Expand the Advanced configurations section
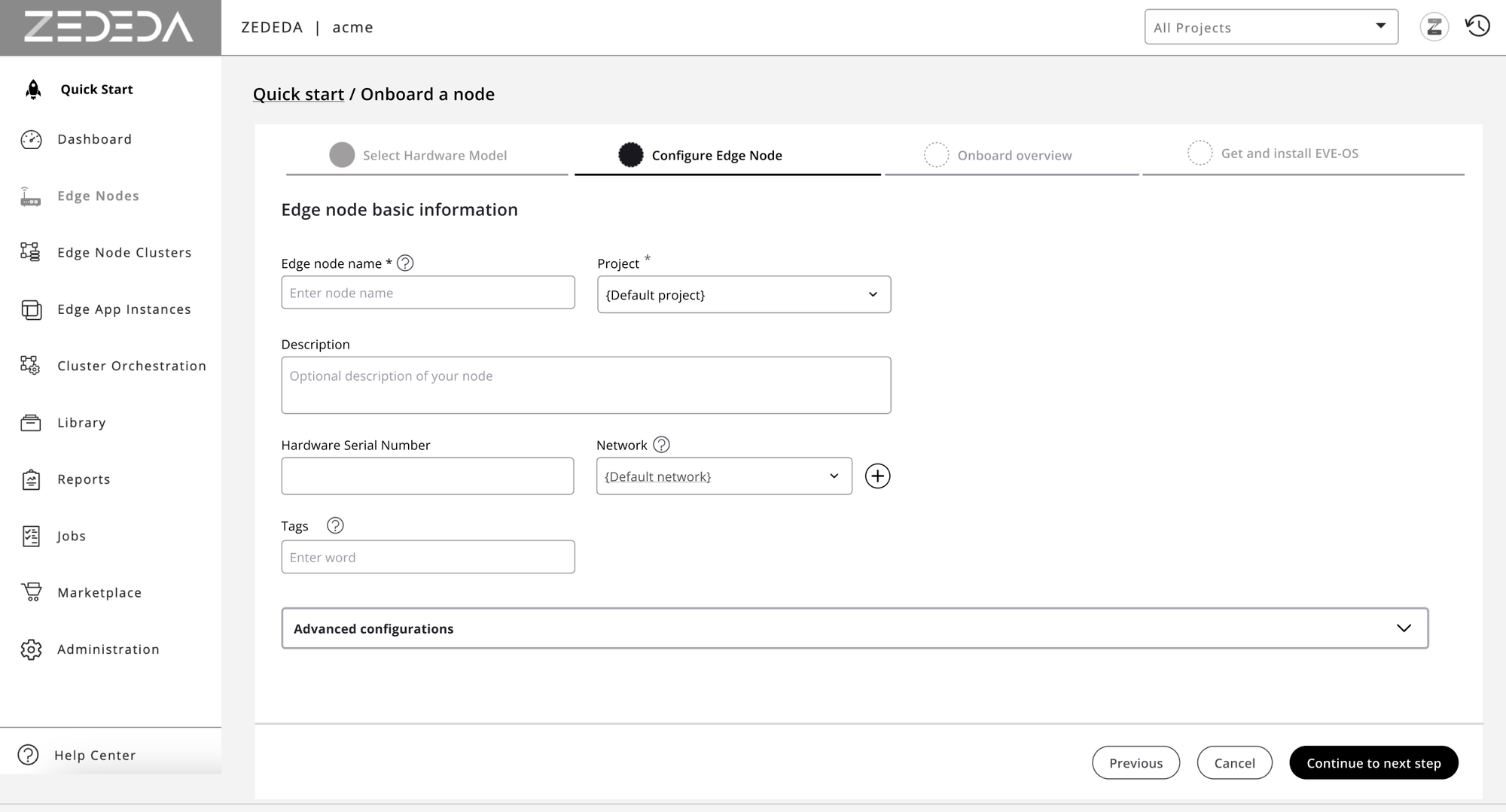Image resolution: width=1506 pixels, height=812 pixels. (x=854, y=628)
